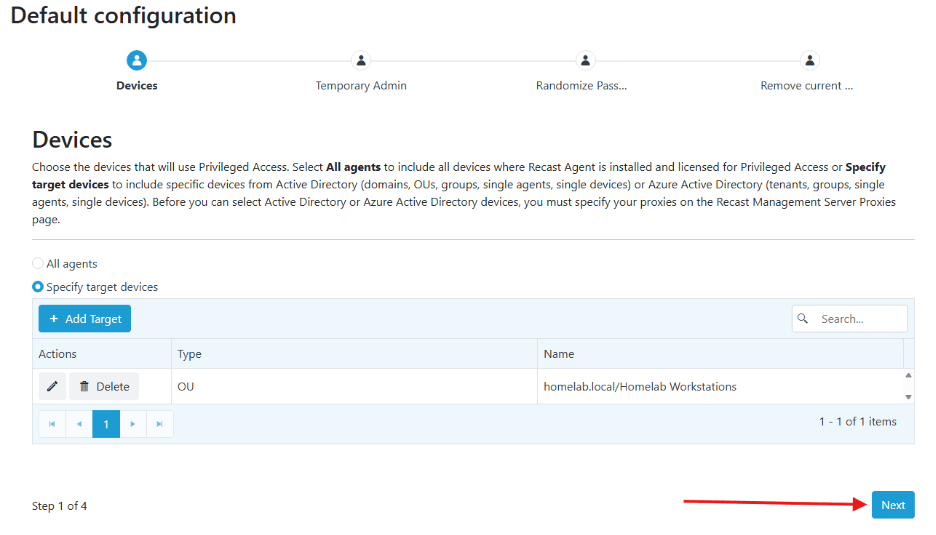Screen dimensions: 936x535
Task: Open the Randomize Pass... step label
Action: tap(581, 86)
